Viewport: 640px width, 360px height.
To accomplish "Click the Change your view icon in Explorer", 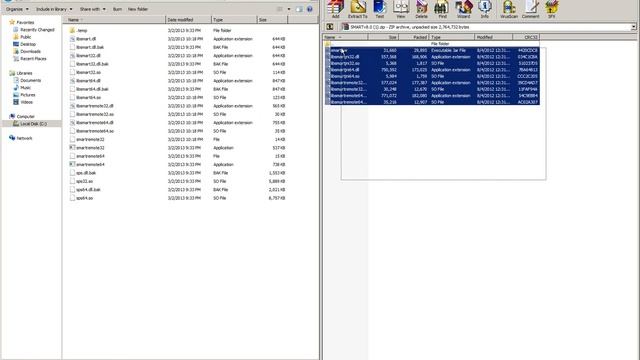I will pyautogui.click(x=280, y=9).
